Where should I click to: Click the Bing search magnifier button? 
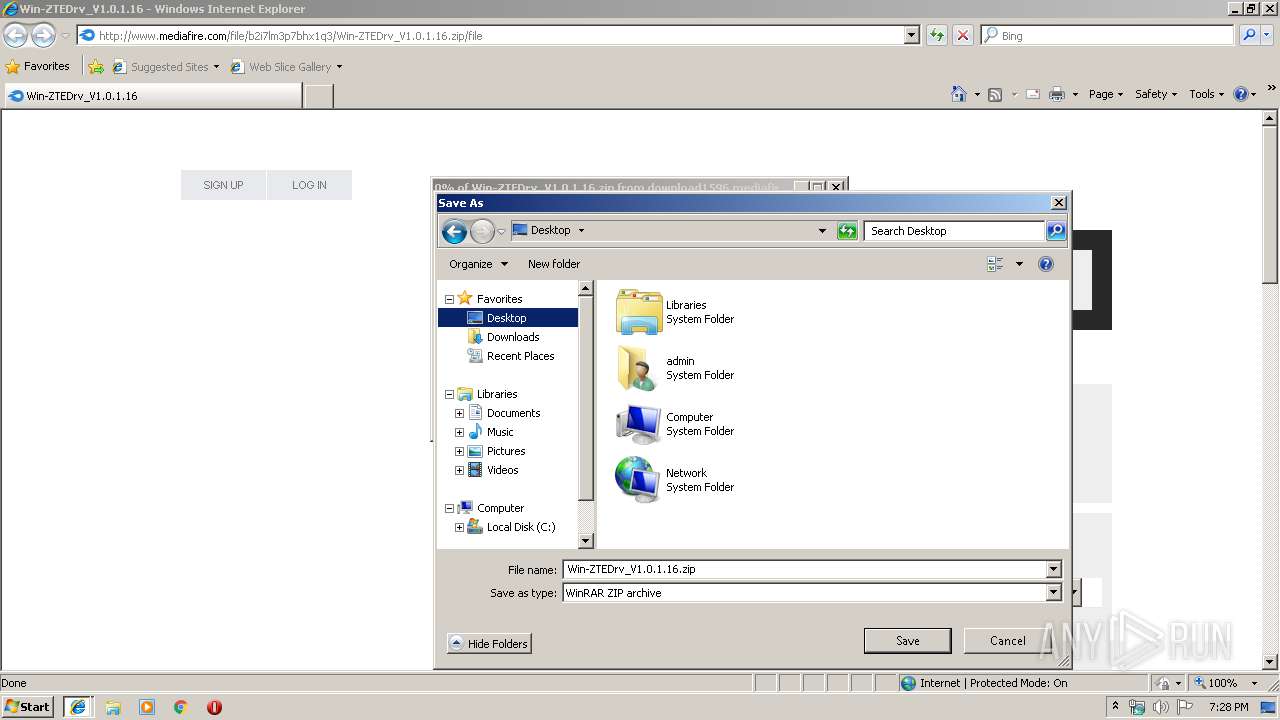tap(1248, 35)
